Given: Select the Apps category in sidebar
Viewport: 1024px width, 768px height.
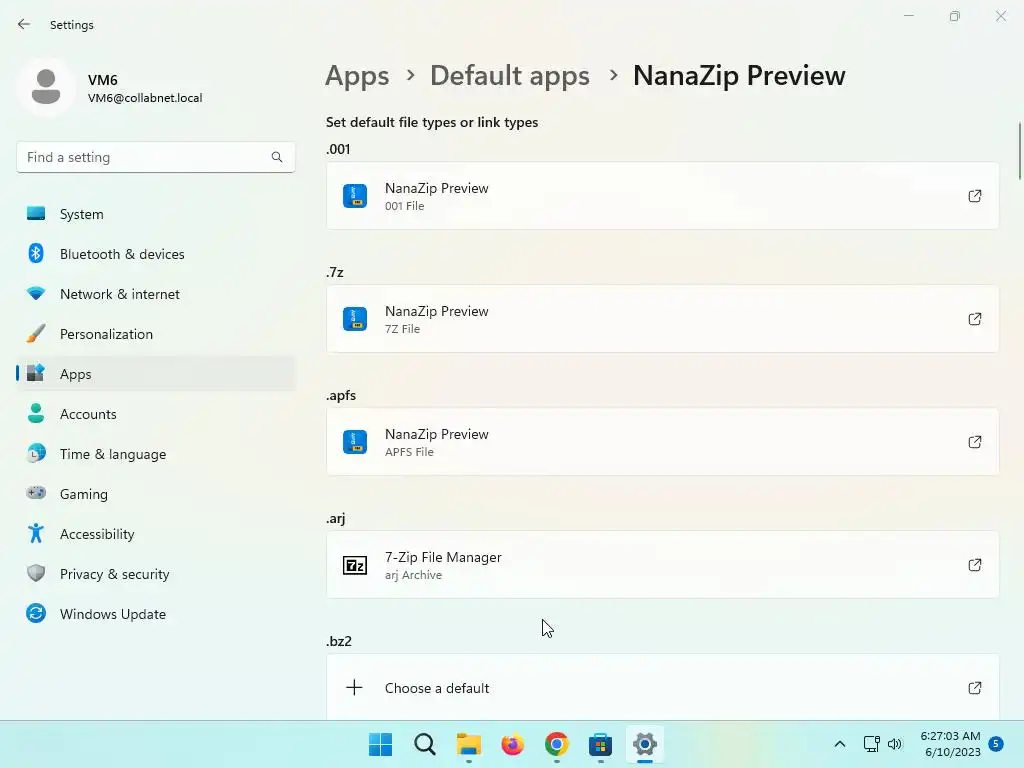Looking at the screenshot, I should (x=155, y=374).
